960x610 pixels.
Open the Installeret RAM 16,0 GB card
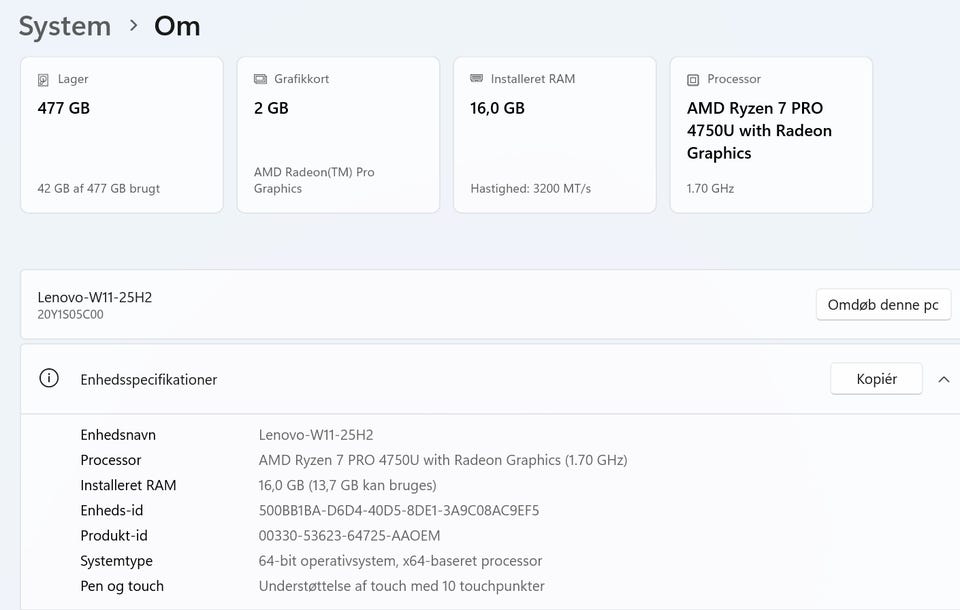click(x=555, y=135)
